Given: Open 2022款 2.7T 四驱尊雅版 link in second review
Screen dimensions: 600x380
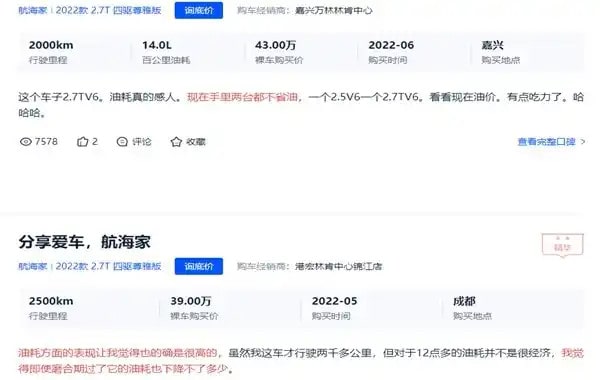Looking at the screenshot, I should 108,266.
